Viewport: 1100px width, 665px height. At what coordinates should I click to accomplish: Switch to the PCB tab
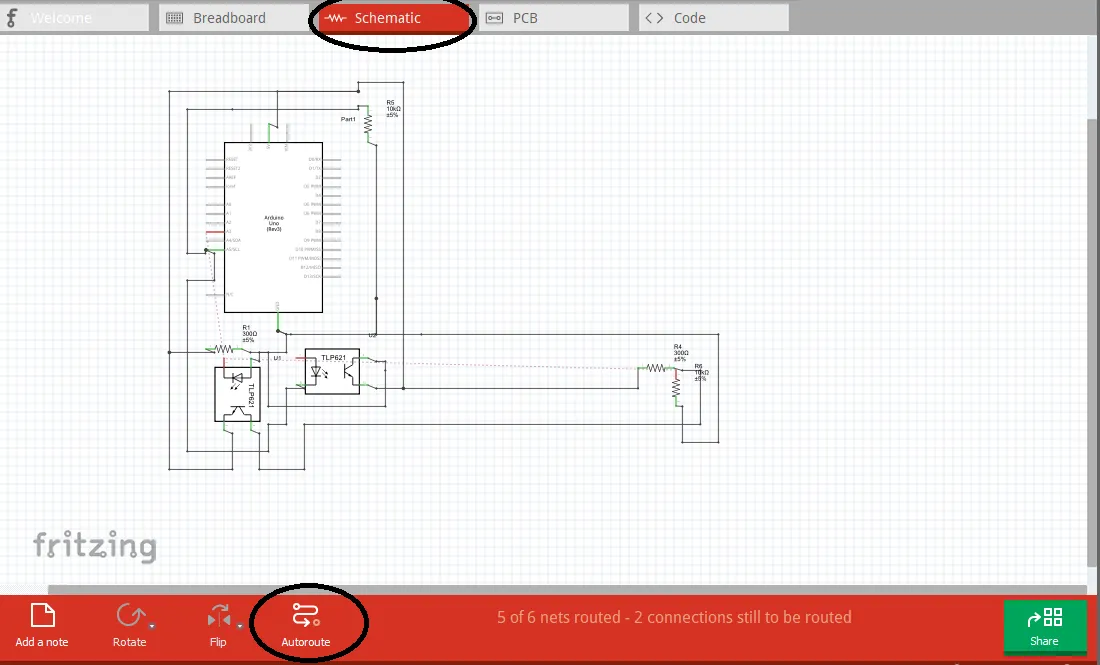[554, 18]
